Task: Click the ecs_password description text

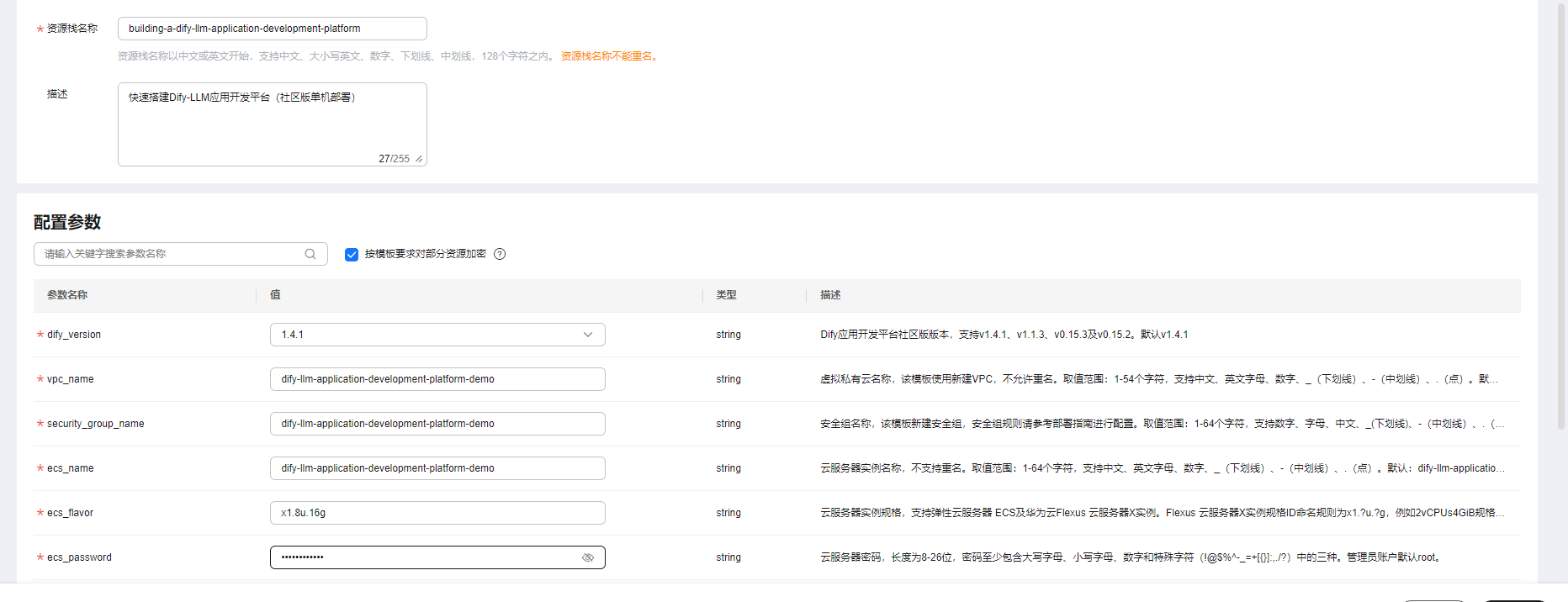Action: coord(1131,557)
